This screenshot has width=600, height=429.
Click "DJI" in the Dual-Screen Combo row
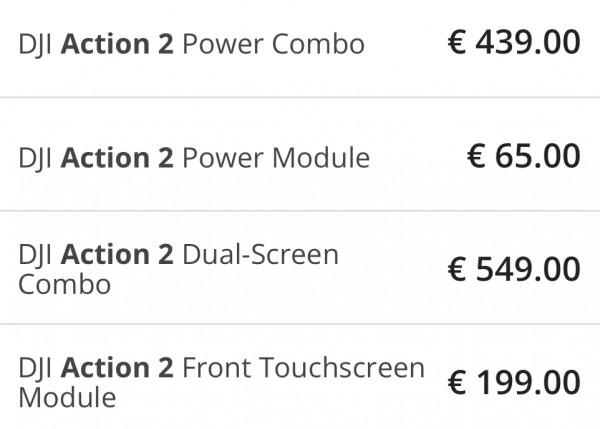tap(36, 256)
